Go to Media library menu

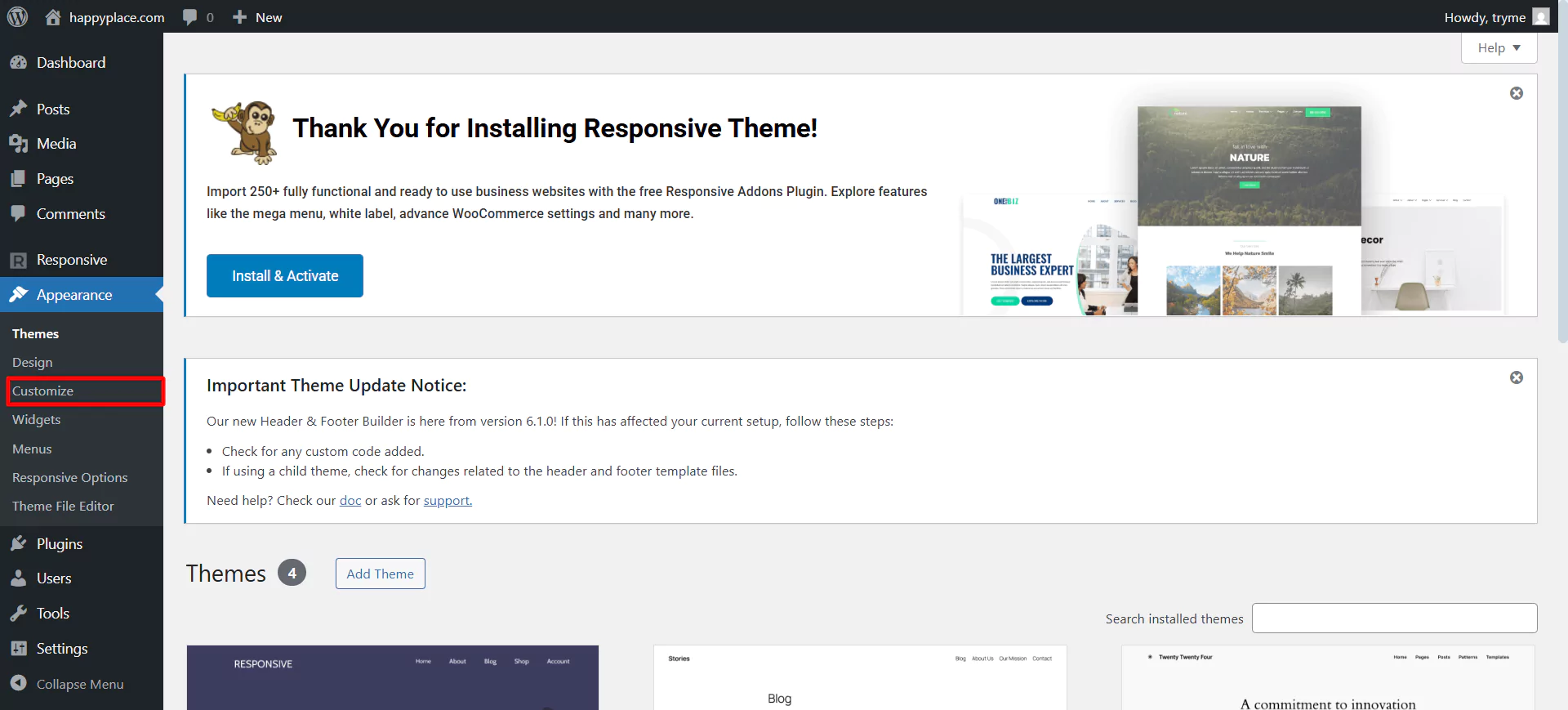[x=82, y=144]
